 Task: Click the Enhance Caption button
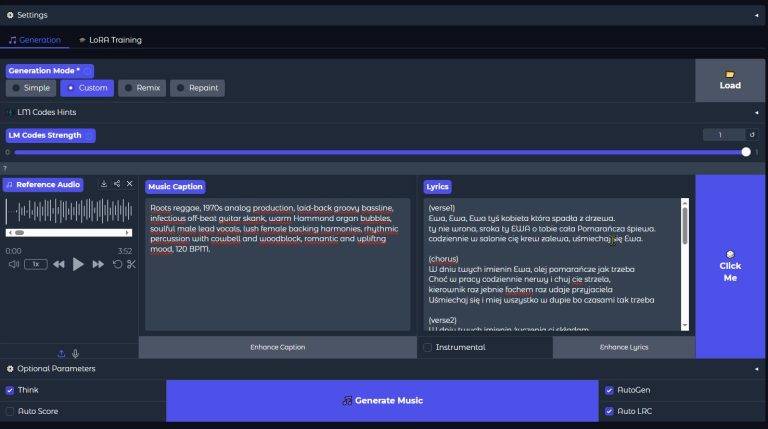(x=277, y=347)
